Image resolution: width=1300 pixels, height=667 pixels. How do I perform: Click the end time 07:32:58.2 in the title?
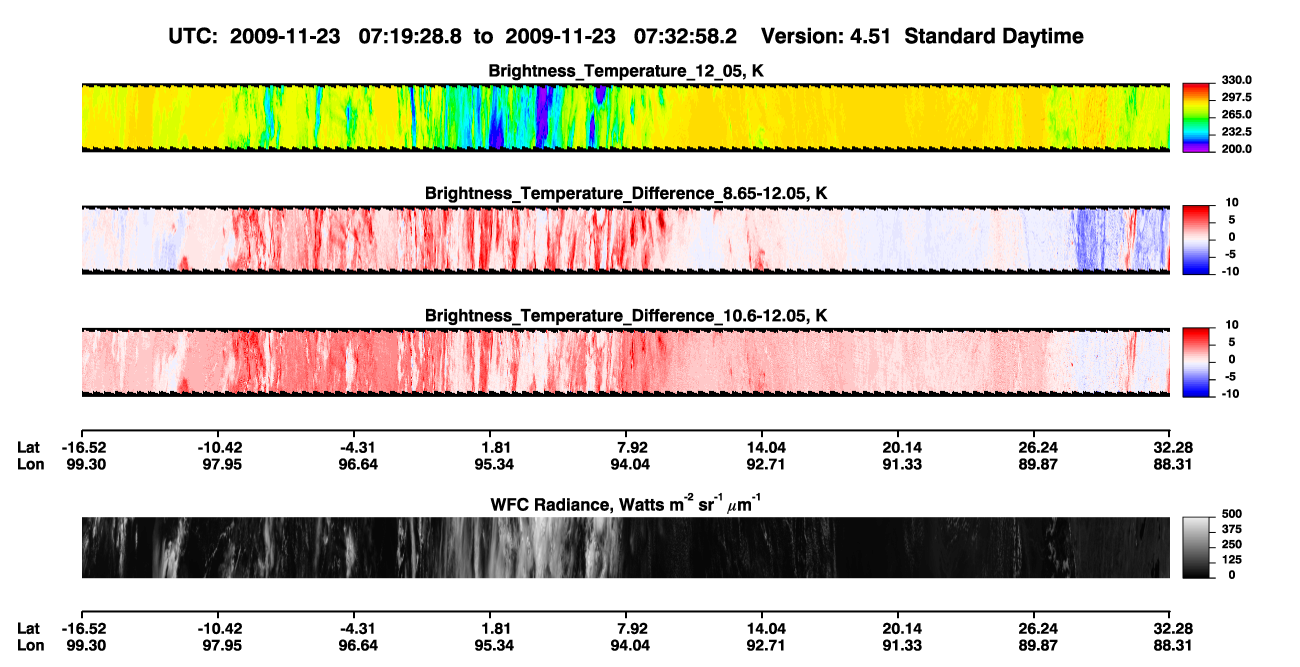point(686,36)
